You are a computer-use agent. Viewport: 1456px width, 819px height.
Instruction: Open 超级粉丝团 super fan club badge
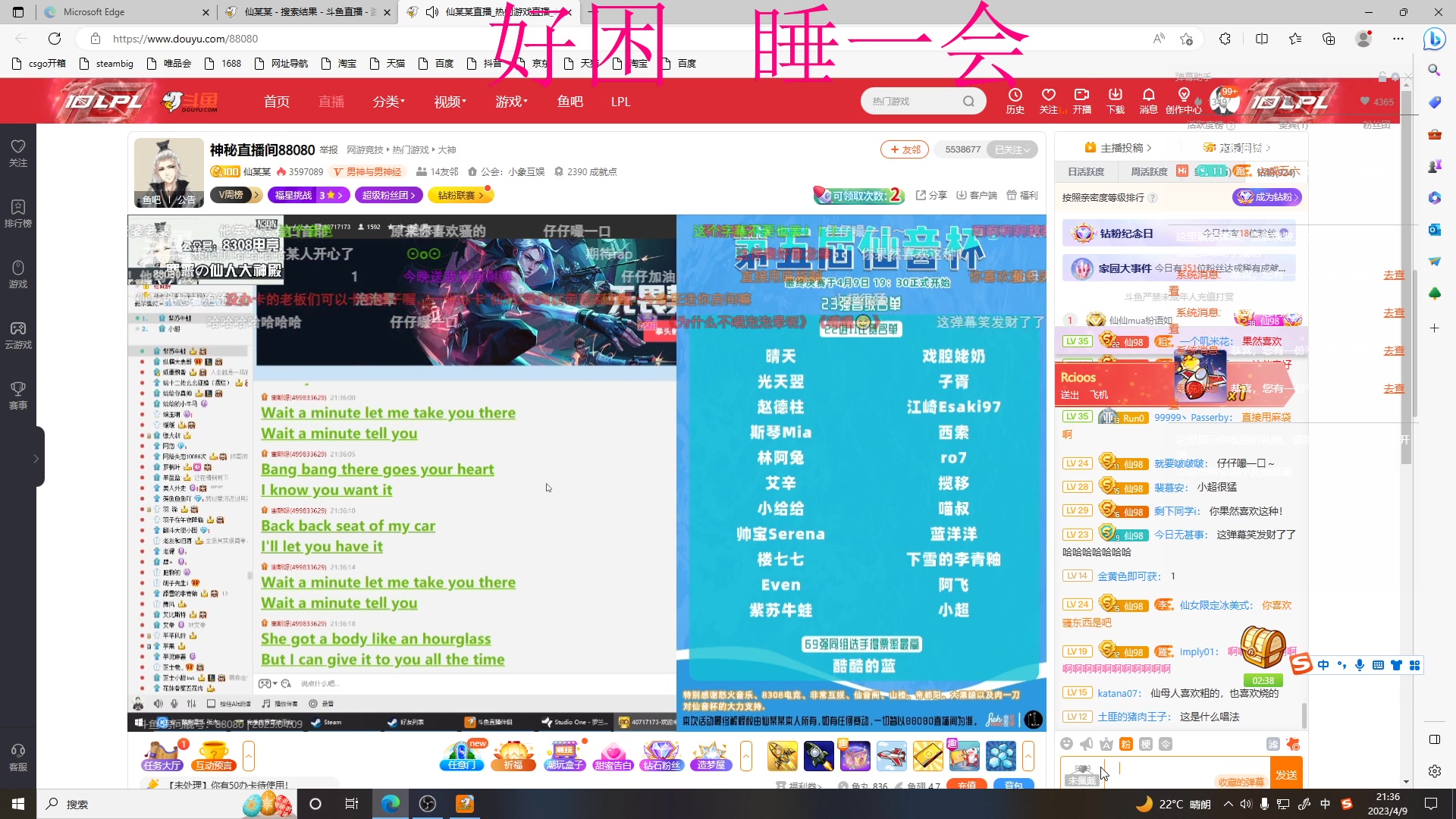tap(388, 195)
